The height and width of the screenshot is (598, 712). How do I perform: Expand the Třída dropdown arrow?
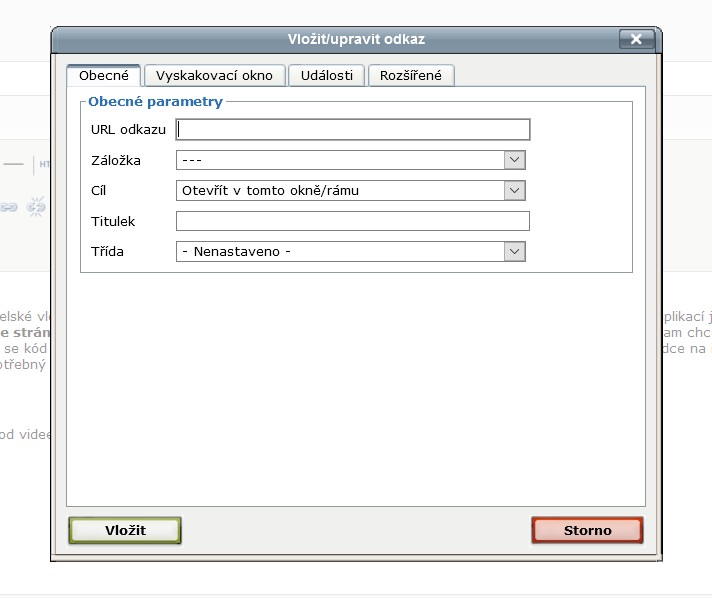click(x=514, y=252)
